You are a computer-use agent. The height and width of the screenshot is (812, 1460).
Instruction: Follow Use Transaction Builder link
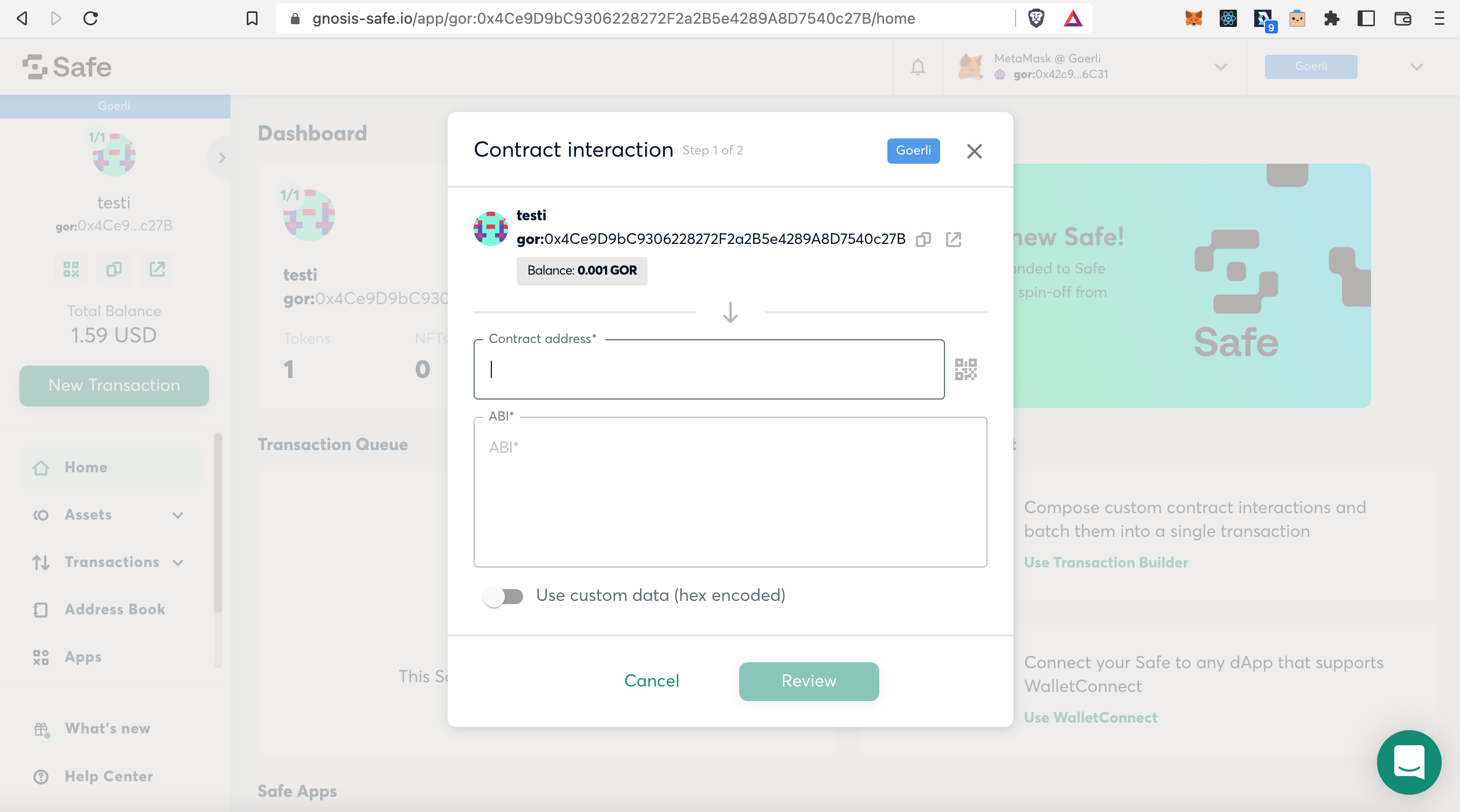point(1106,563)
